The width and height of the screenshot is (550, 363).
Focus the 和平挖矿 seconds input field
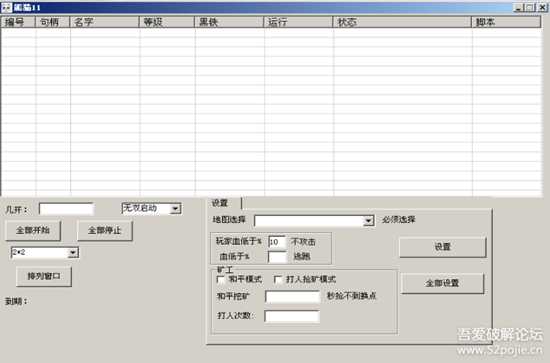pos(293,297)
